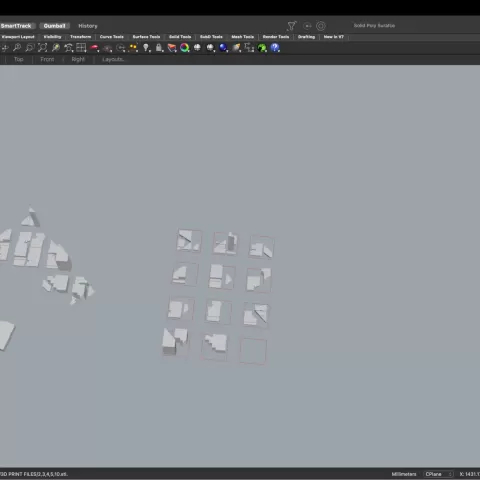Toggle the SmartTrack option
480x480 pixels.
click(17, 26)
